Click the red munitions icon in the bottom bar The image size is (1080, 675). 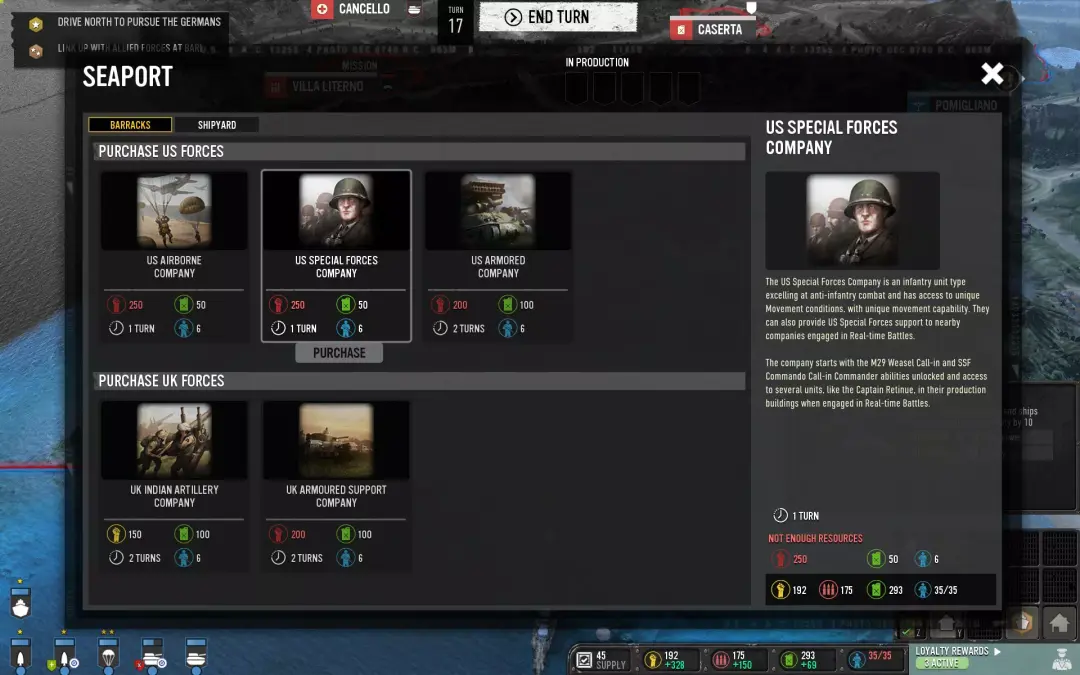[x=720, y=661]
